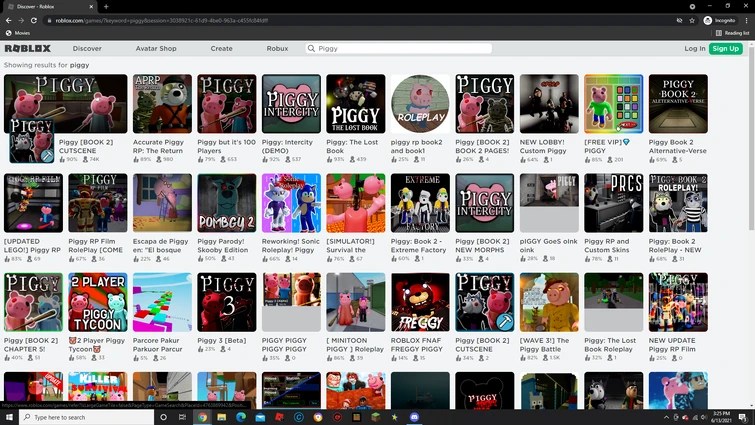This screenshot has width=755, height=425.
Task: Open NEW UPDATE Piggy RP Film thumbnail
Action: pyautogui.click(x=678, y=302)
